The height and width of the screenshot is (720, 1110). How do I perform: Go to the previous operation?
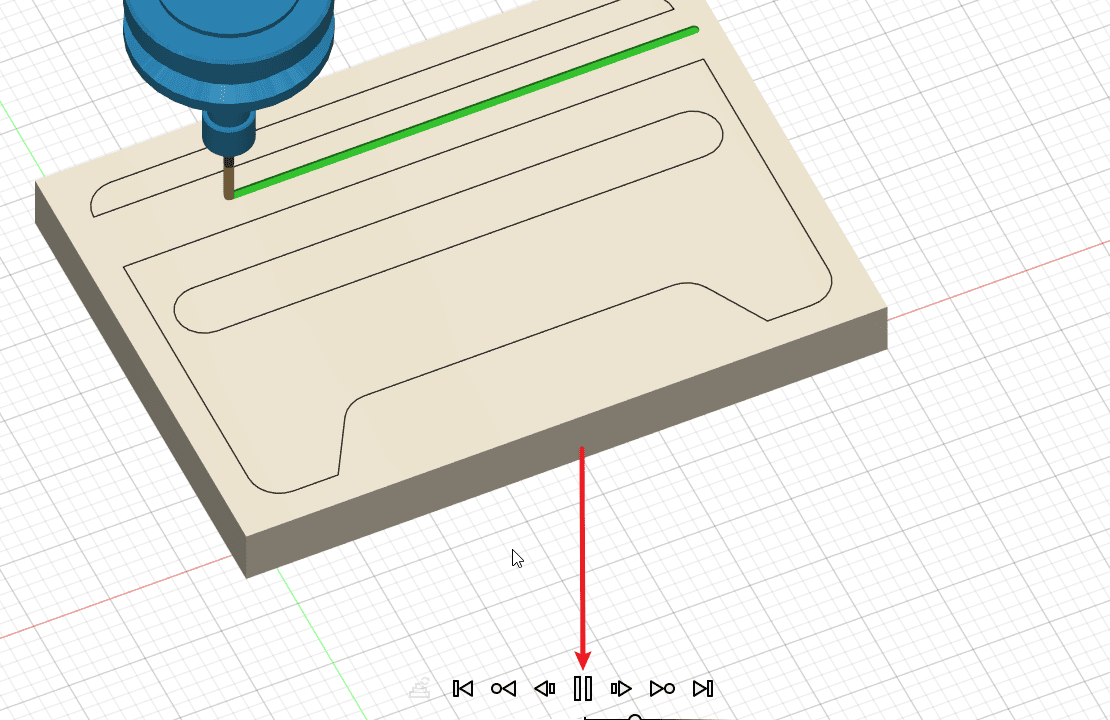(503, 688)
